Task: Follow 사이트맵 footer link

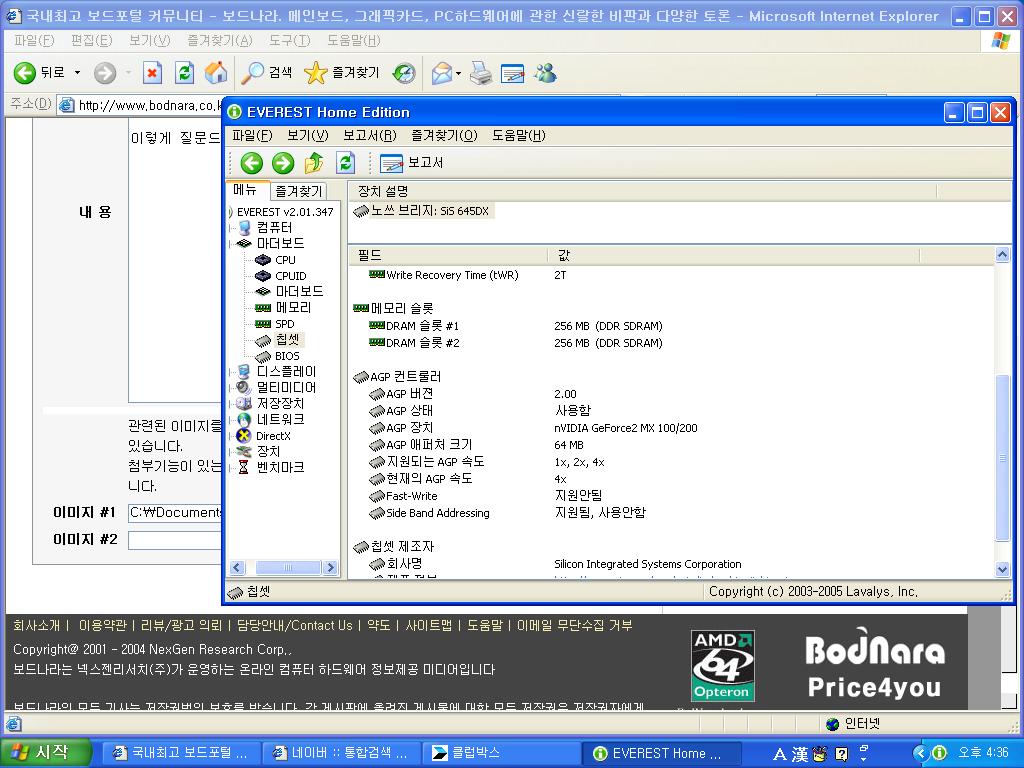Action: pos(428,626)
